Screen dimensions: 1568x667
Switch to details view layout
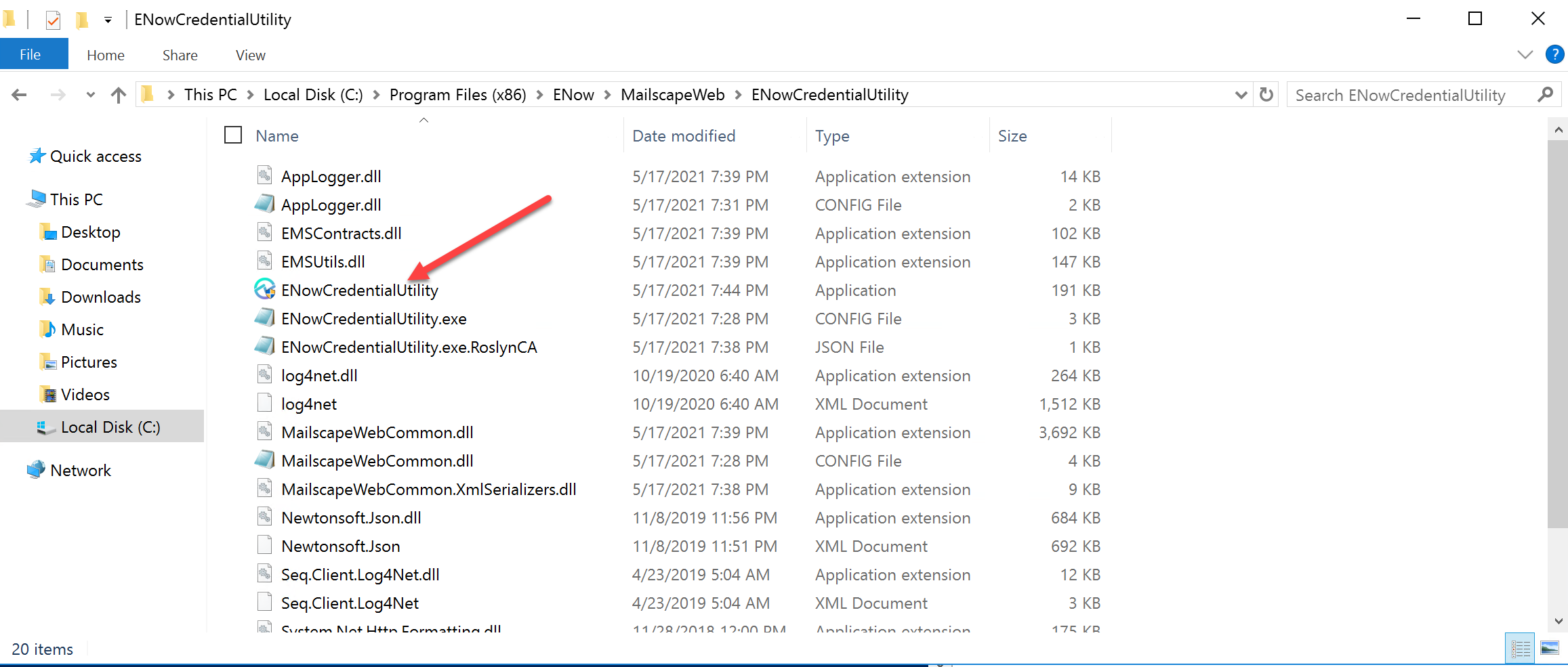point(1521,649)
